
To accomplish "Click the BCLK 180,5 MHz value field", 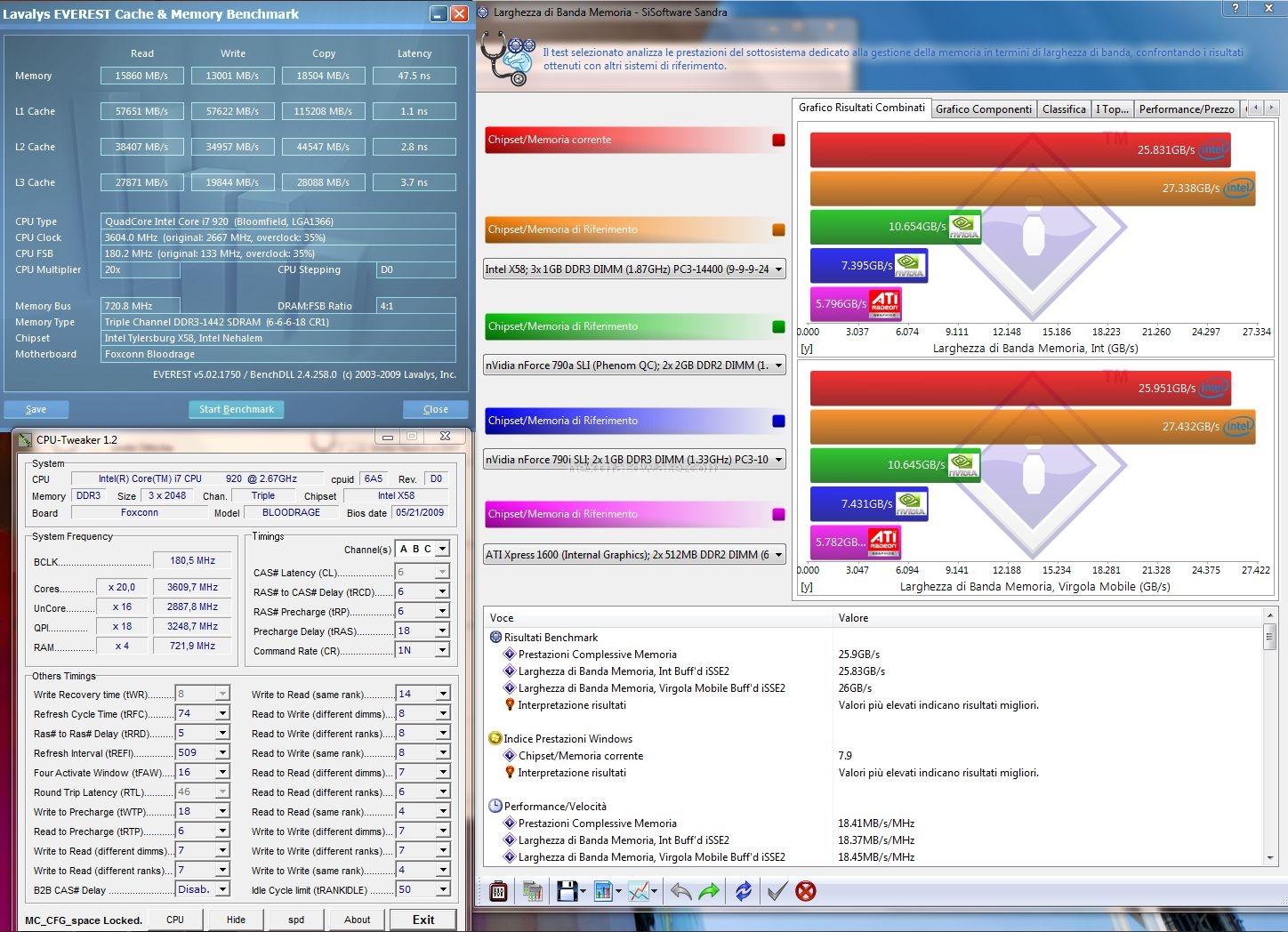I will tap(193, 560).
